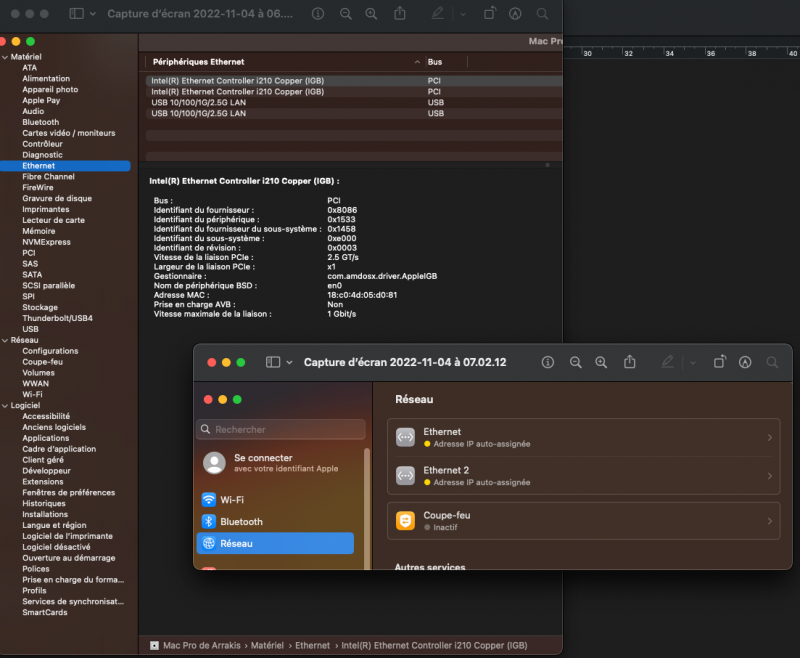Collapse the Matériel section in the sidebar
This screenshot has height=658, width=800.
[x=5, y=57]
